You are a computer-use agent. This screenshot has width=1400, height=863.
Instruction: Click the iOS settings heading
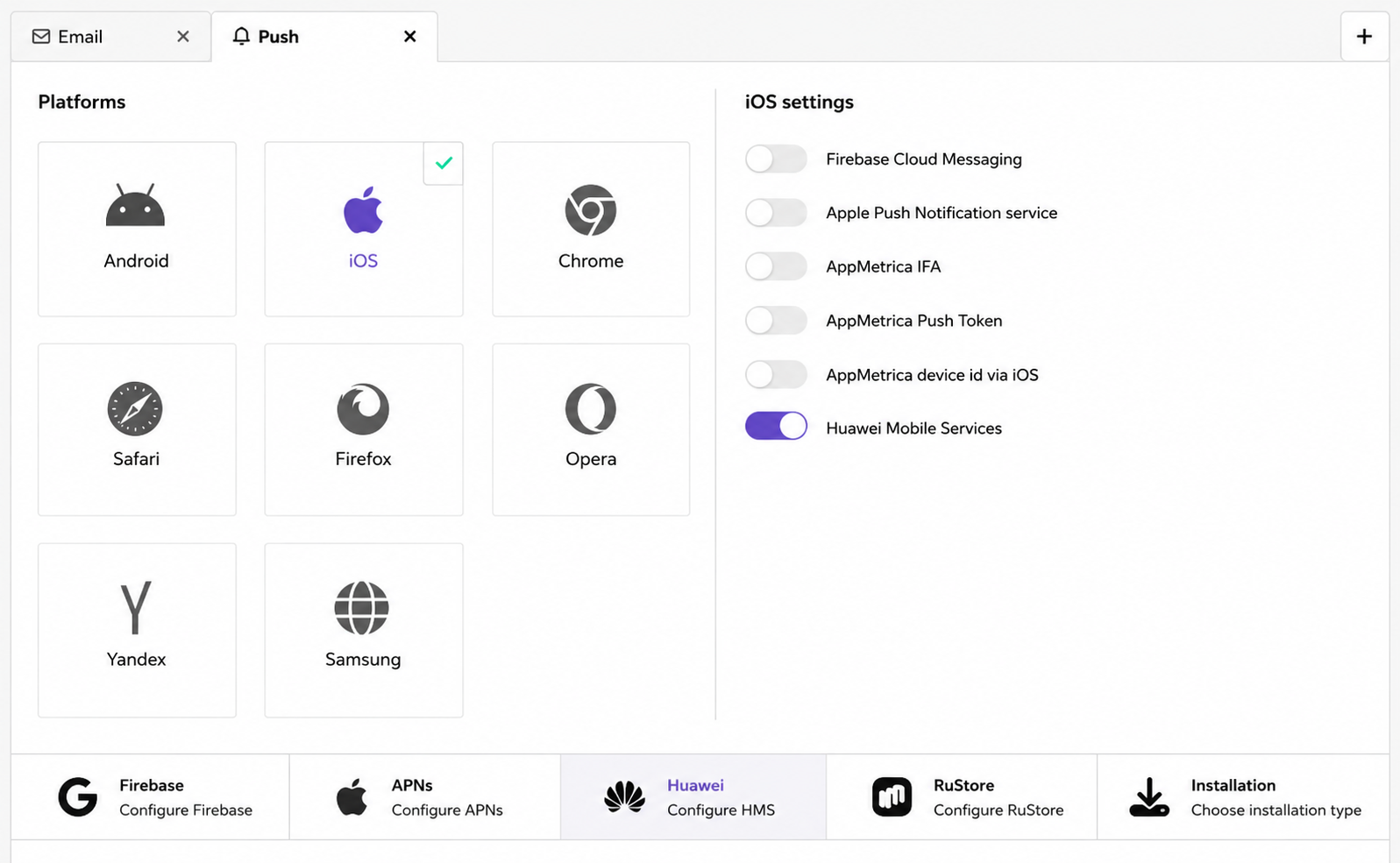(799, 102)
